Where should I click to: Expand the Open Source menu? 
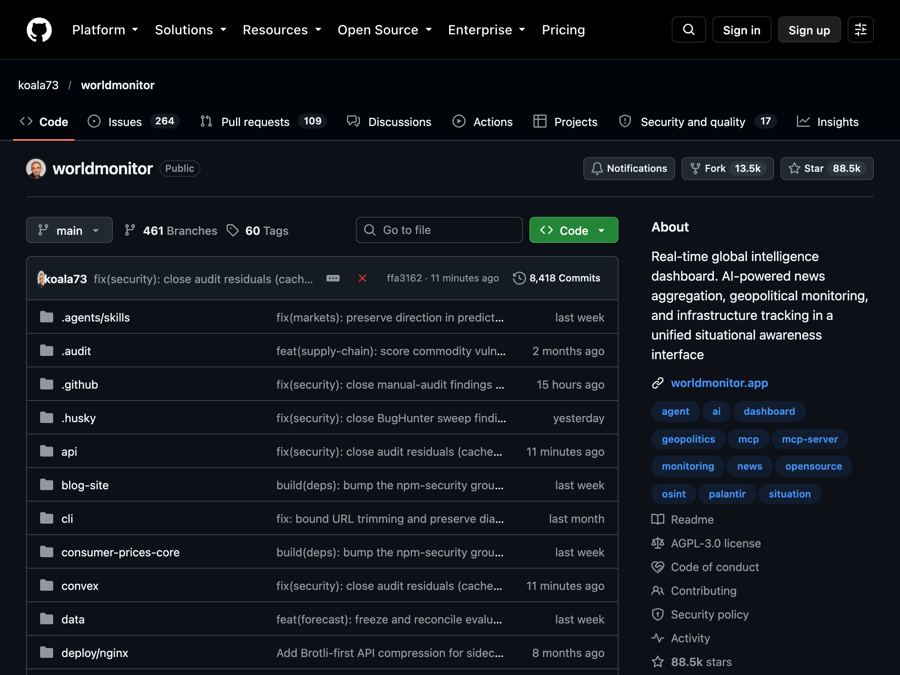pos(385,30)
